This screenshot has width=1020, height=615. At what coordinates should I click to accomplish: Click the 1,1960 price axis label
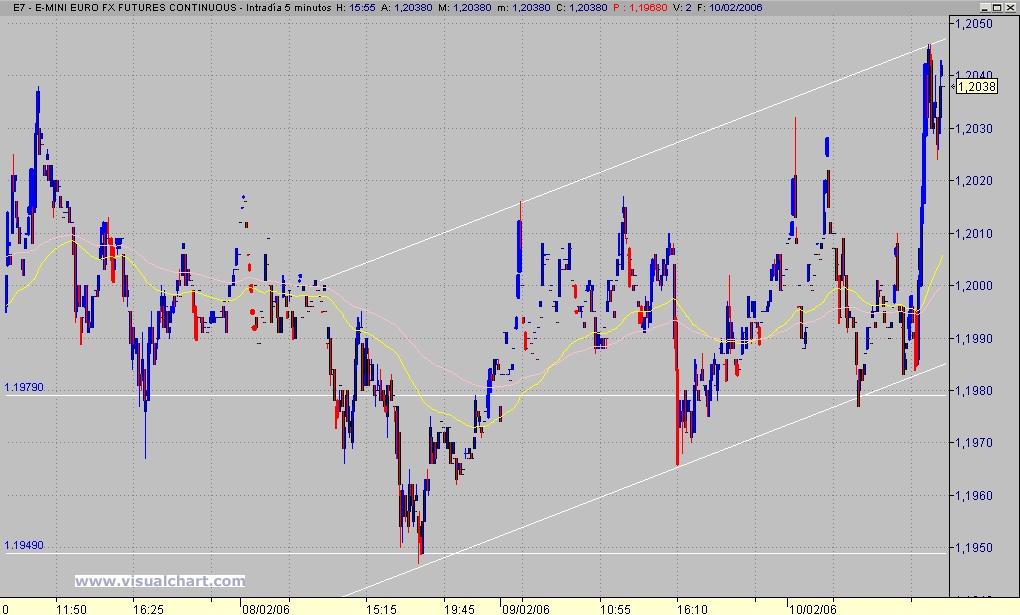[974, 495]
